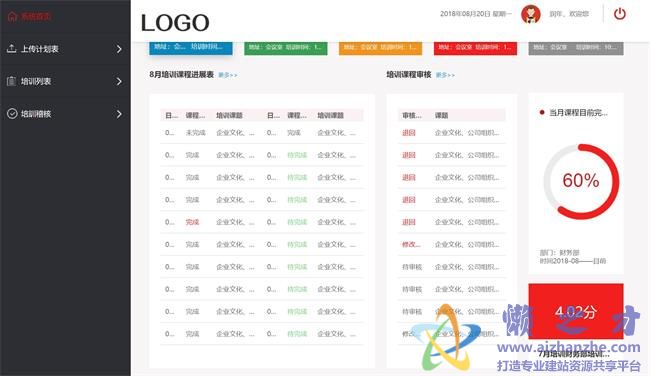Open the user avatar in the header
The height and width of the screenshot is (376, 650).
tap(531, 14)
